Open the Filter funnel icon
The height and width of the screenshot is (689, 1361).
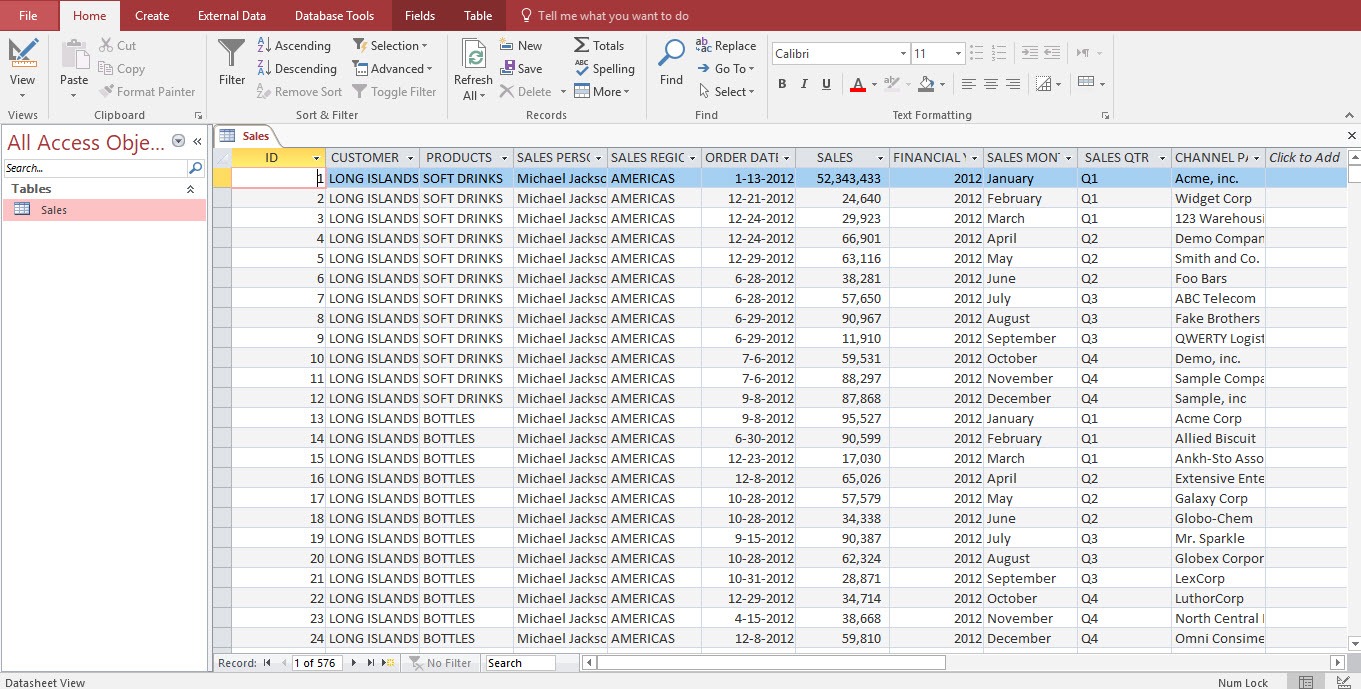click(x=231, y=62)
